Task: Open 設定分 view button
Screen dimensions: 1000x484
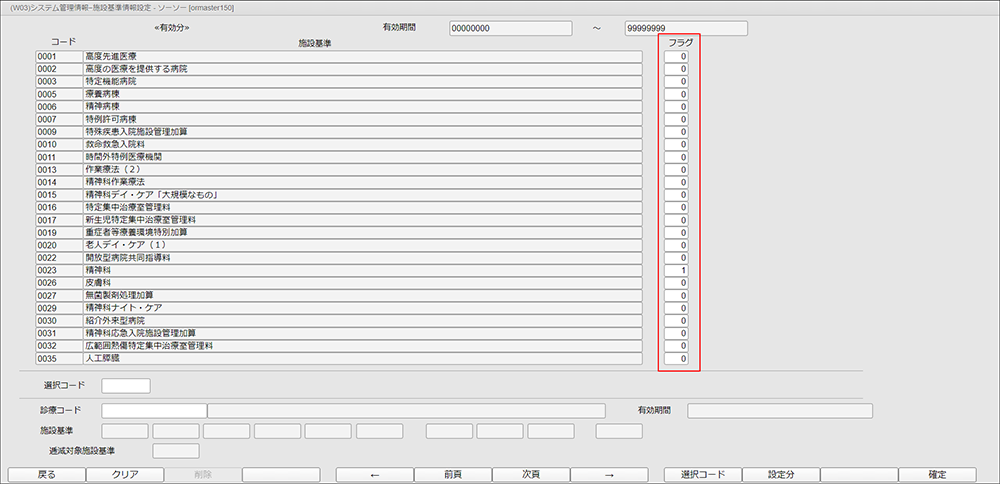Action: (x=781, y=475)
